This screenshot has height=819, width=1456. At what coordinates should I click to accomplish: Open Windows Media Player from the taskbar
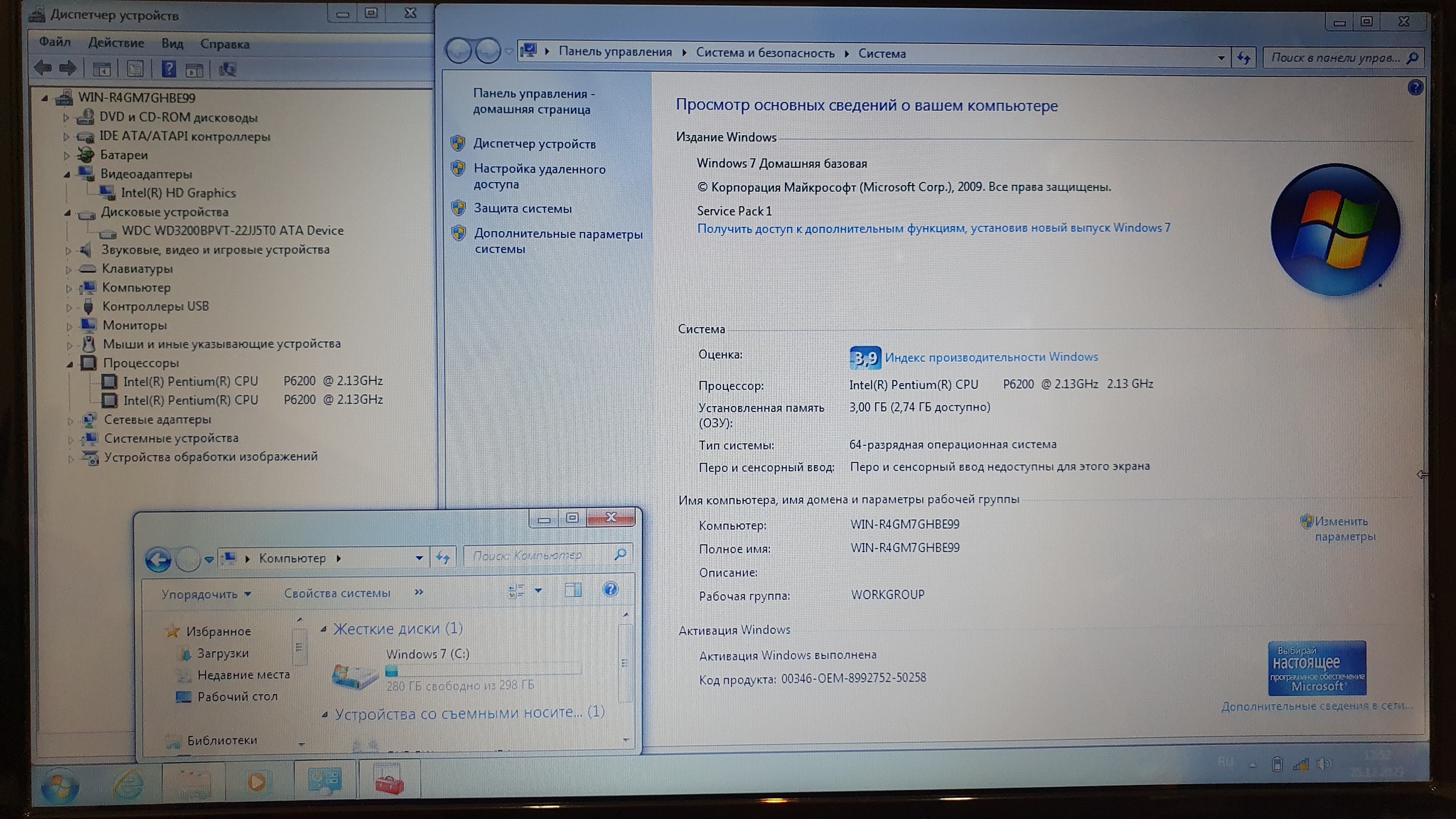pos(257,782)
